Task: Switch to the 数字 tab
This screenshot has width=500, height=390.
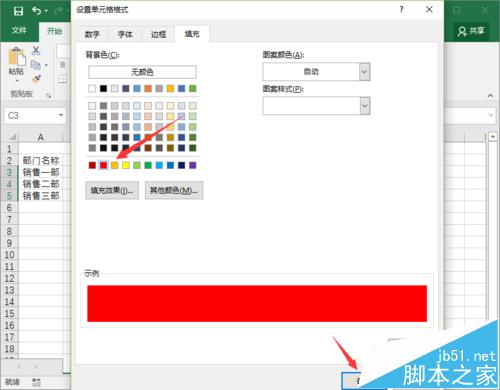Action: [92, 34]
